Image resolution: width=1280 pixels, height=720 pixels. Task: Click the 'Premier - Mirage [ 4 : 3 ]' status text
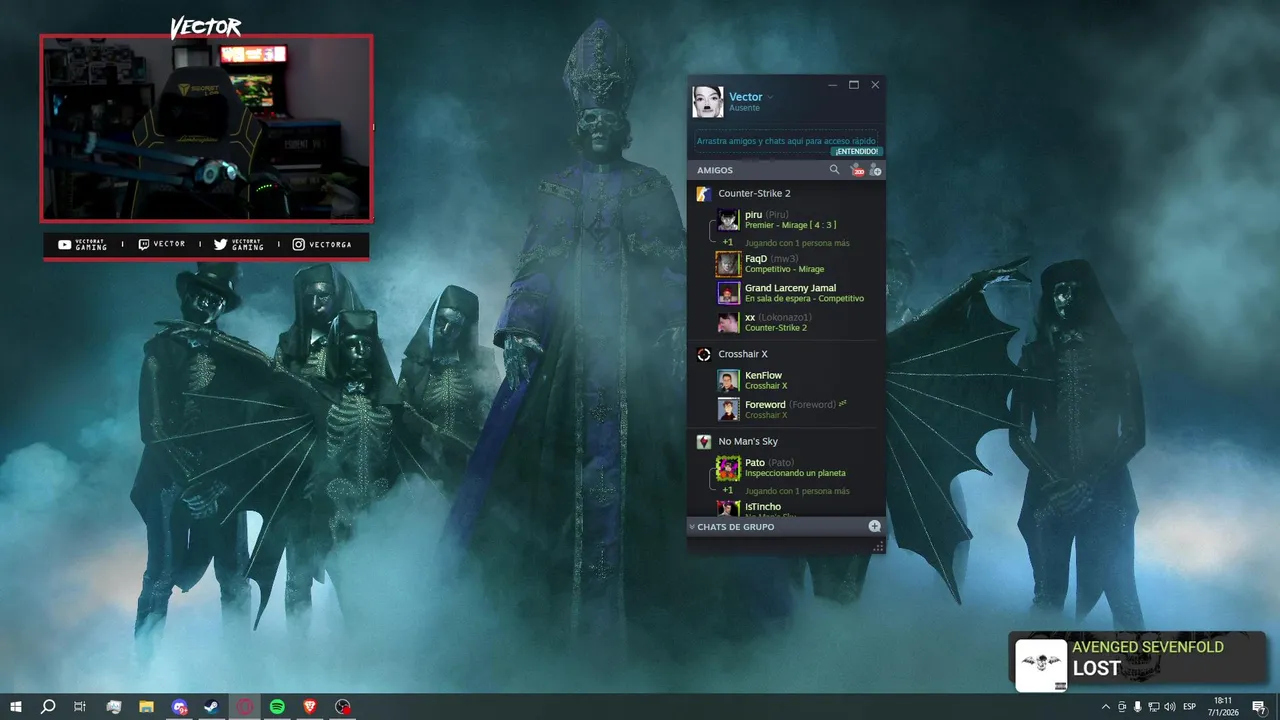click(790, 225)
